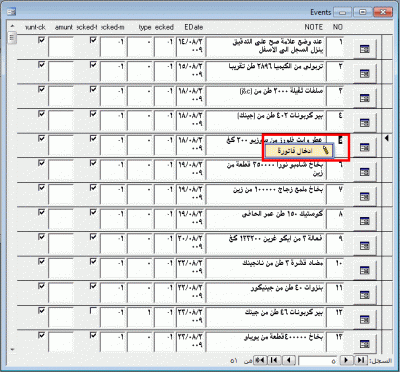Click the Events window form icon in title bar
Image resolution: width=400 pixels, height=372 pixels.
[12, 12]
